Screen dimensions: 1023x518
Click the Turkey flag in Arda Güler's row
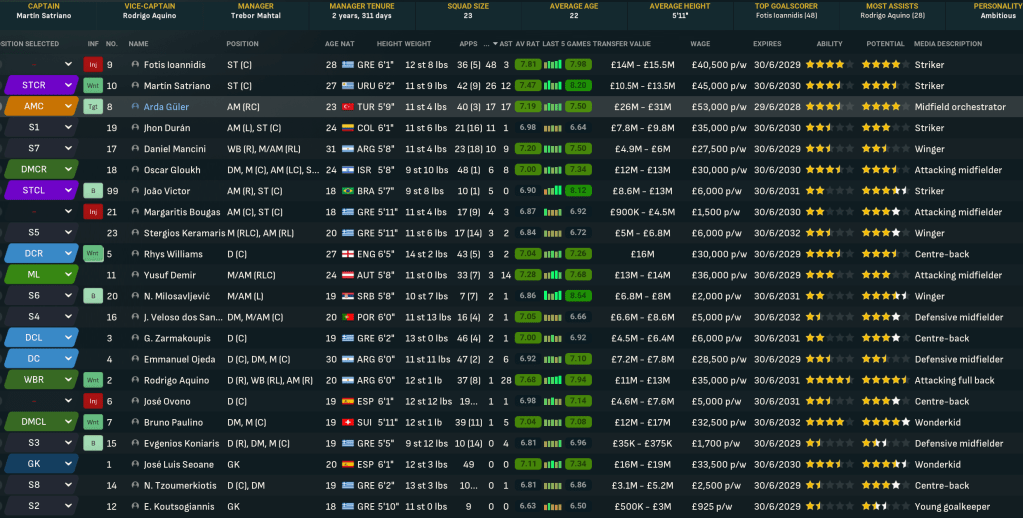(x=347, y=107)
